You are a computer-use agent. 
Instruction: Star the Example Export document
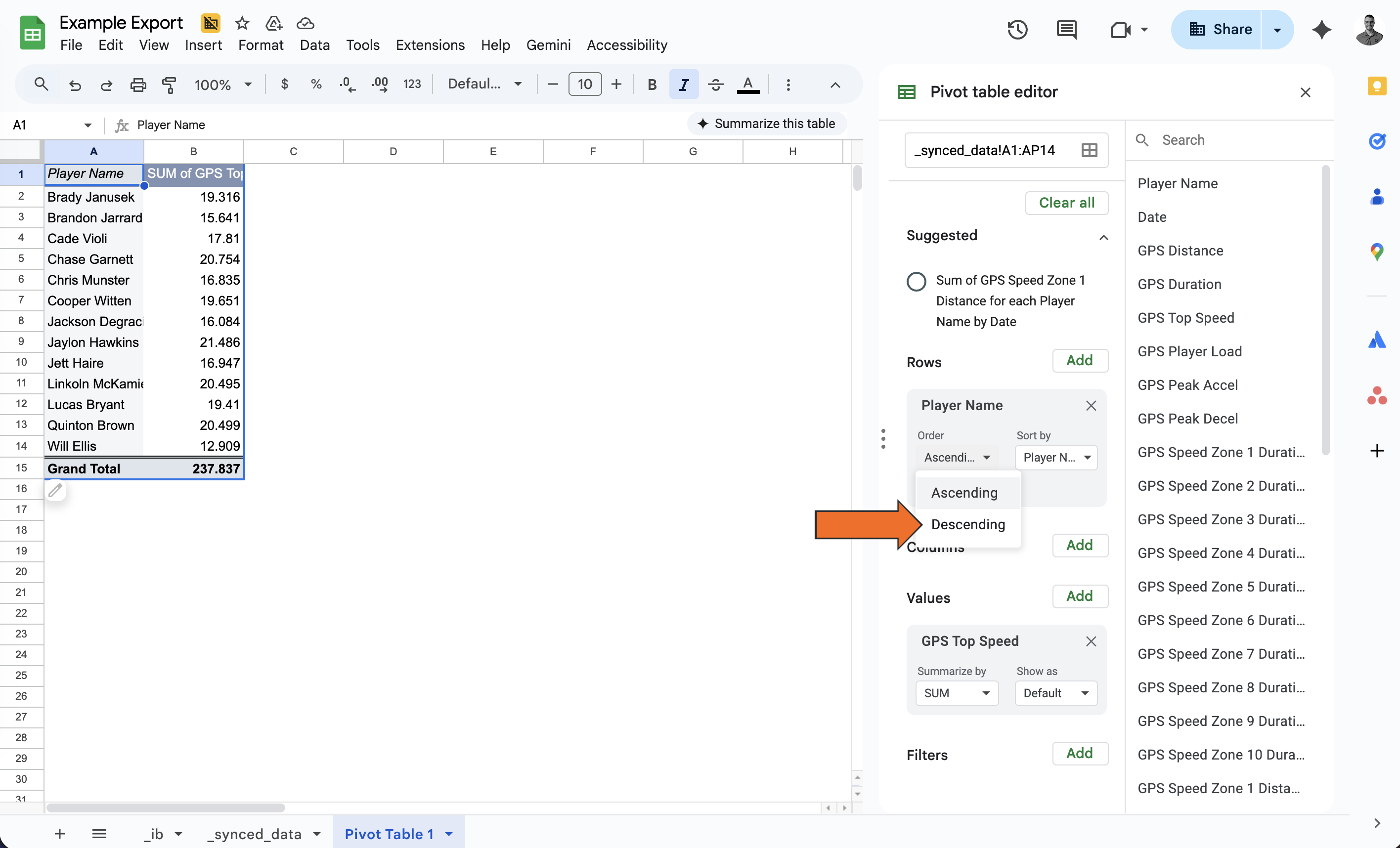pos(242,23)
